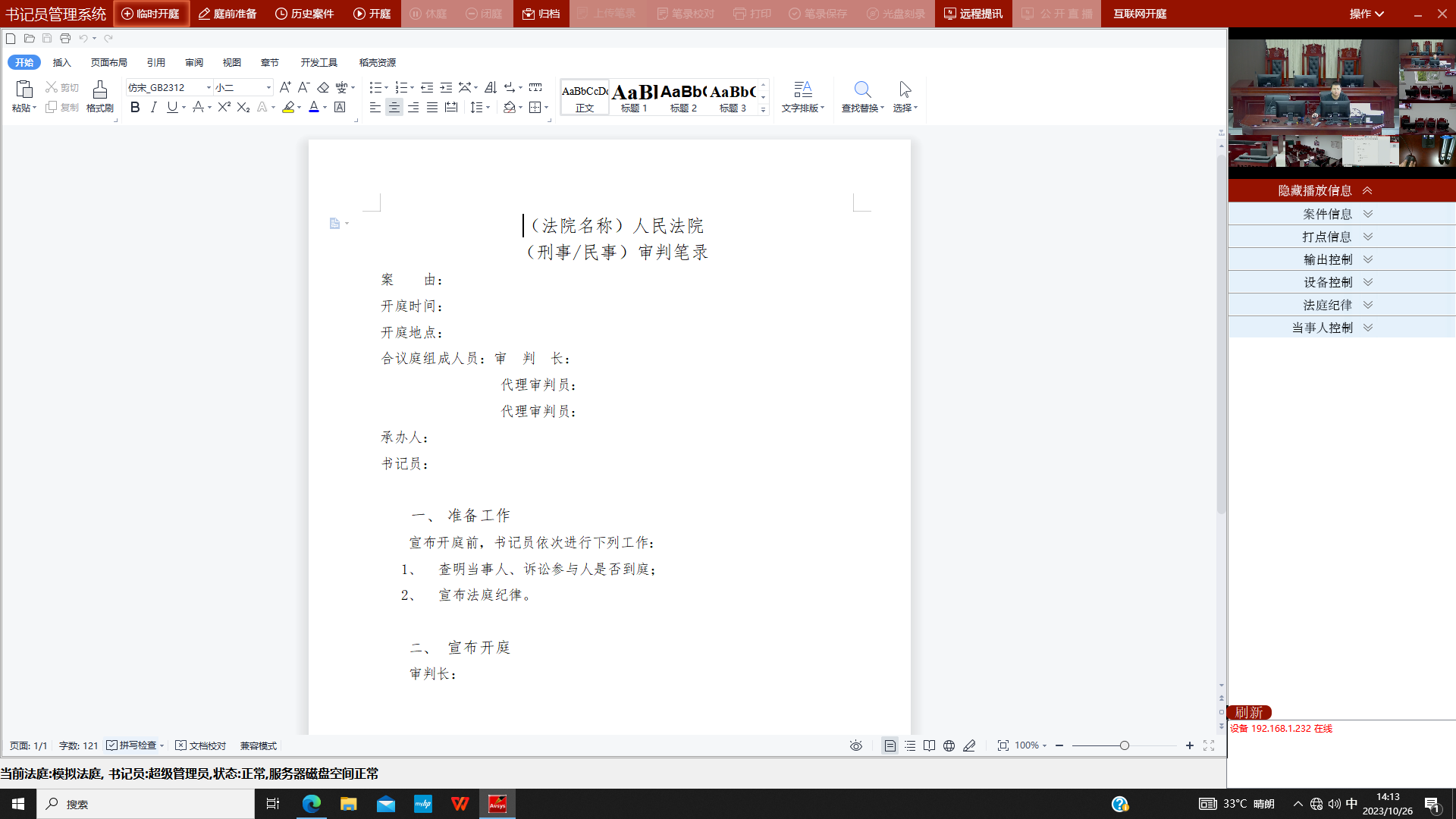
Task: Enable eye-protection reading mode icon
Action: (855, 745)
